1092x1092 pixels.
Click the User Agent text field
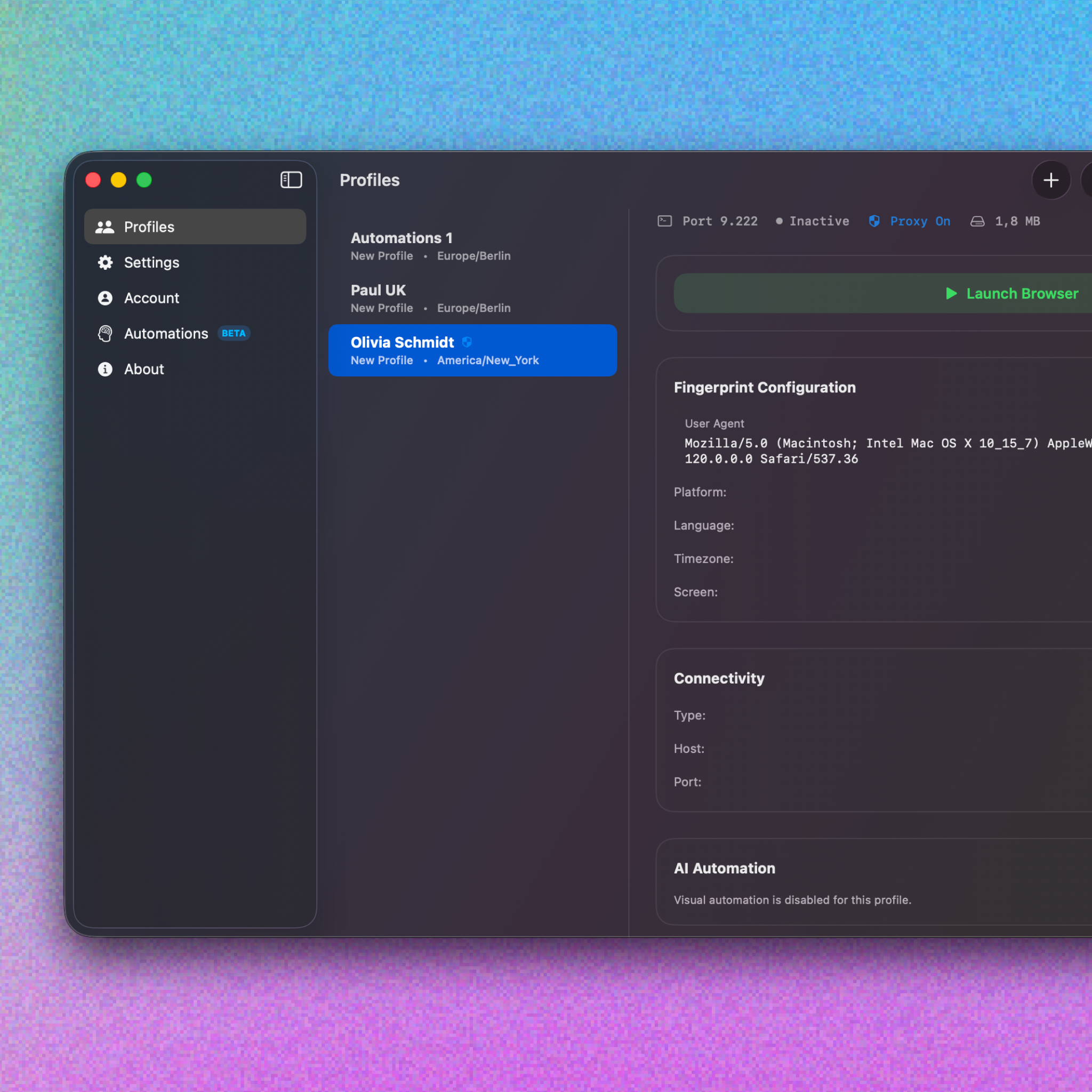(x=882, y=451)
